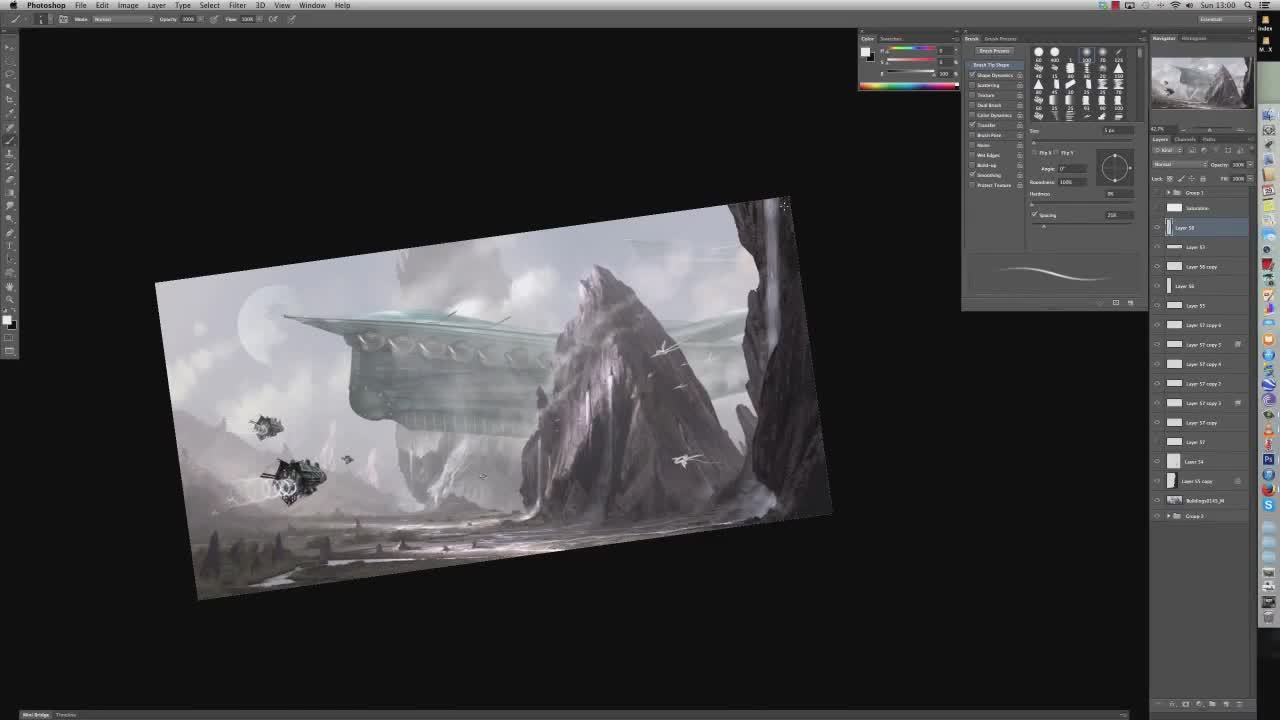Select the Lasso tool
The width and height of the screenshot is (1280, 720).
coord(10,73)
